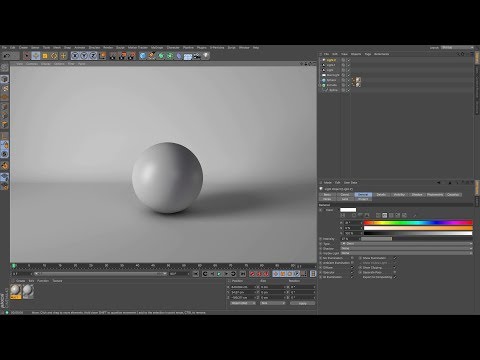The image size is (480, 360).
Task: Switch to the Shadow tab
Action: point(417,194)
